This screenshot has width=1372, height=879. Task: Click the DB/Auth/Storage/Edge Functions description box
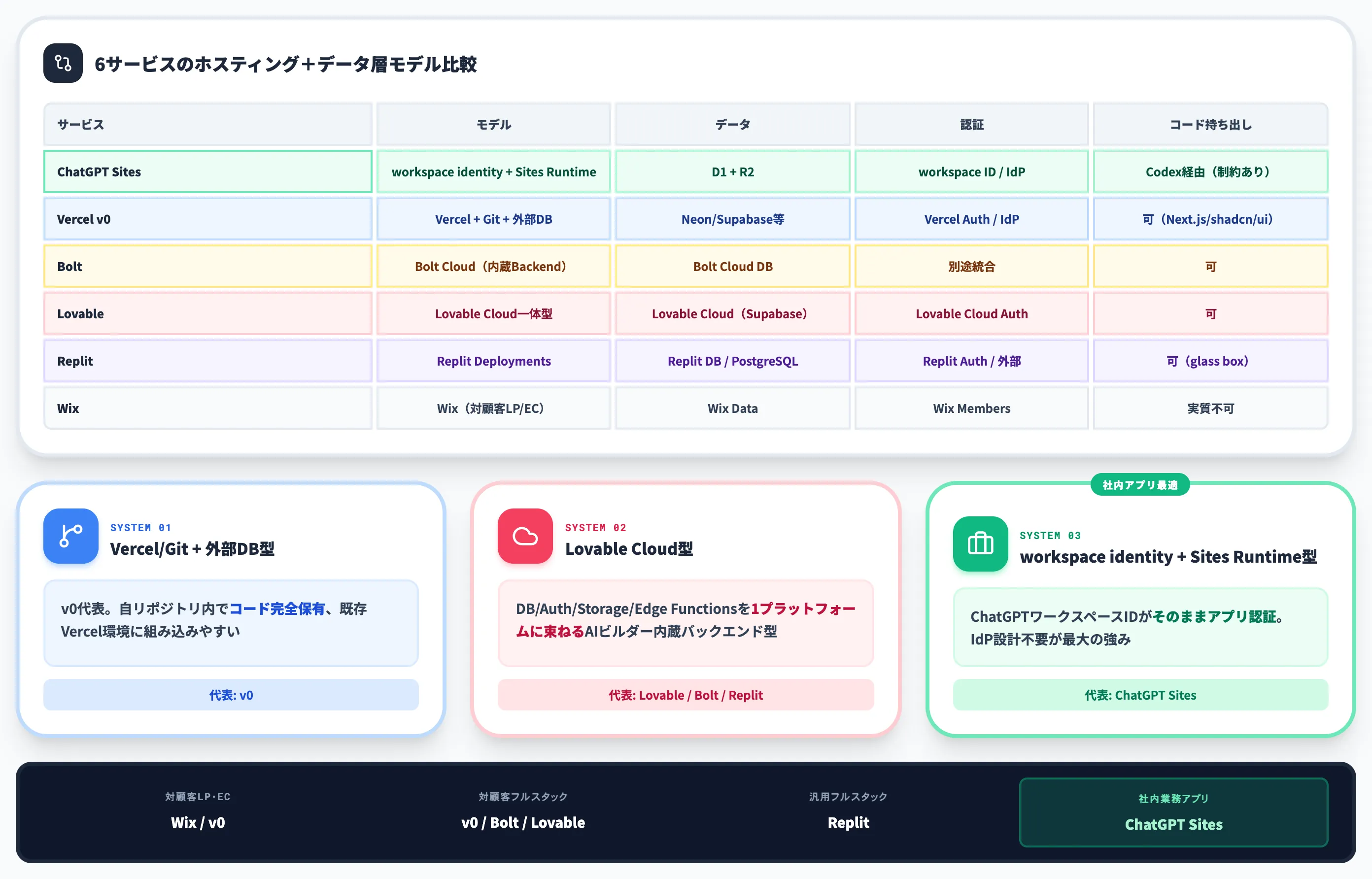pyautogui.click(x=686, y=623)
